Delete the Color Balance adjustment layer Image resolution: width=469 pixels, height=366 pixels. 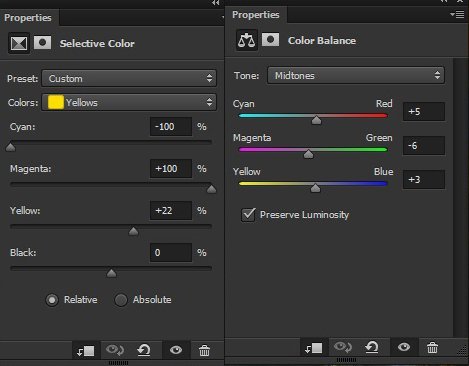pyautogui.click(x=432, y=348)
